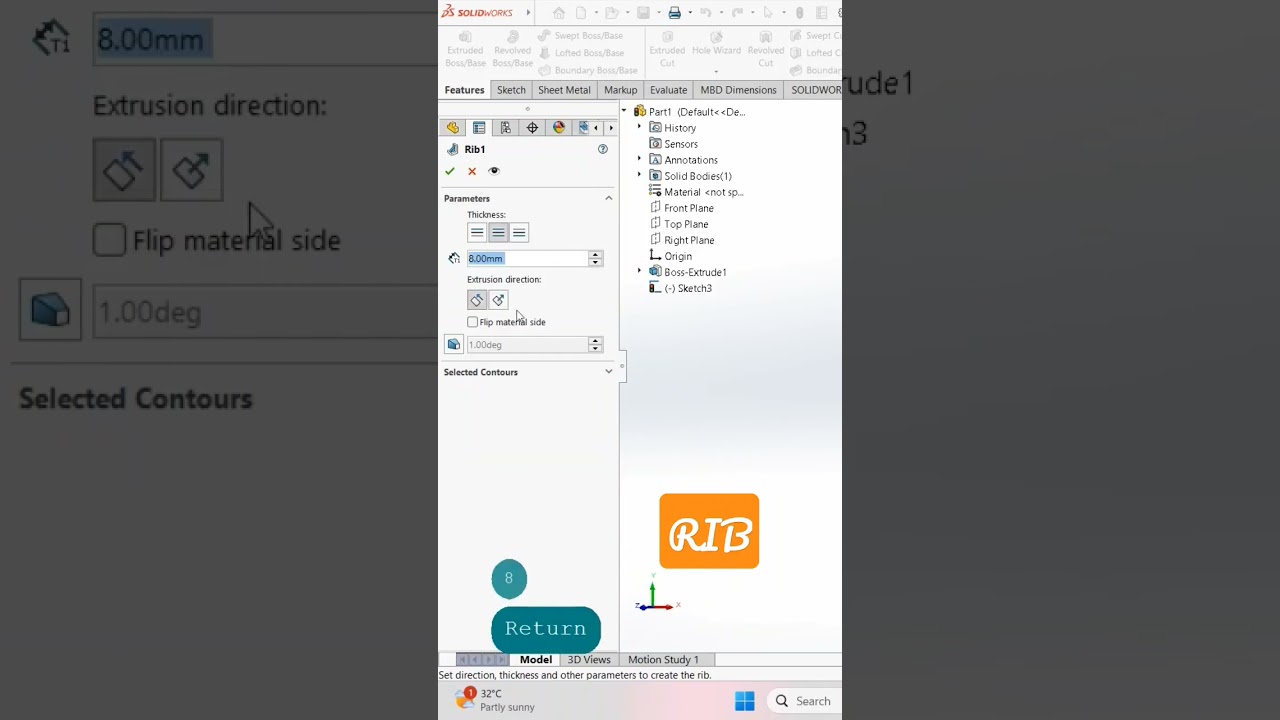Image resolution: width=1280 pixels, height=720 pixels.
Task: Click the Select cursor tool icon
Action: [x=768, y=13]
